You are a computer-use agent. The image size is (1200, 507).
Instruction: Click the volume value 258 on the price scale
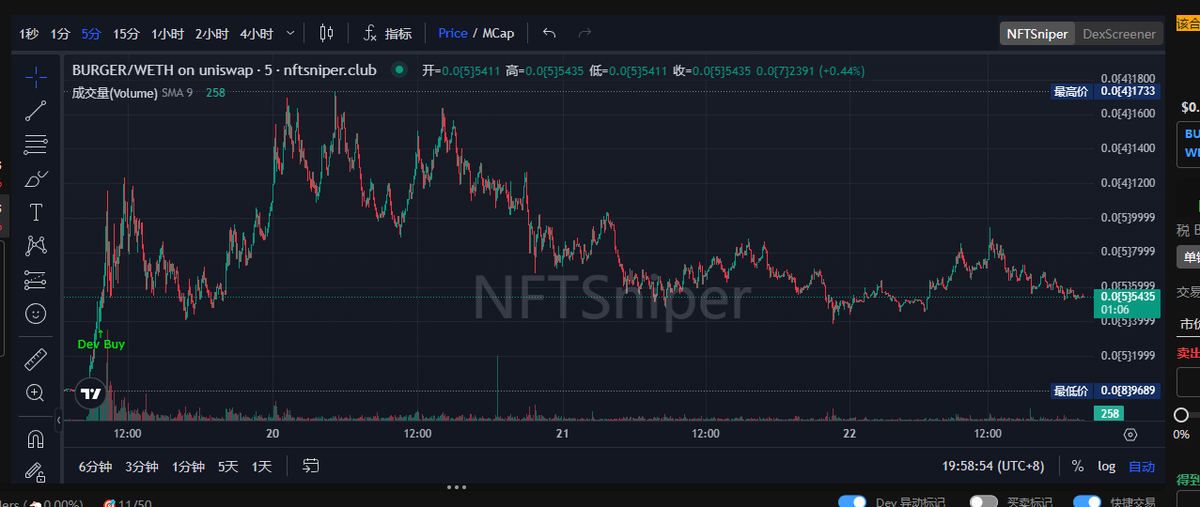click(1110, 413)
